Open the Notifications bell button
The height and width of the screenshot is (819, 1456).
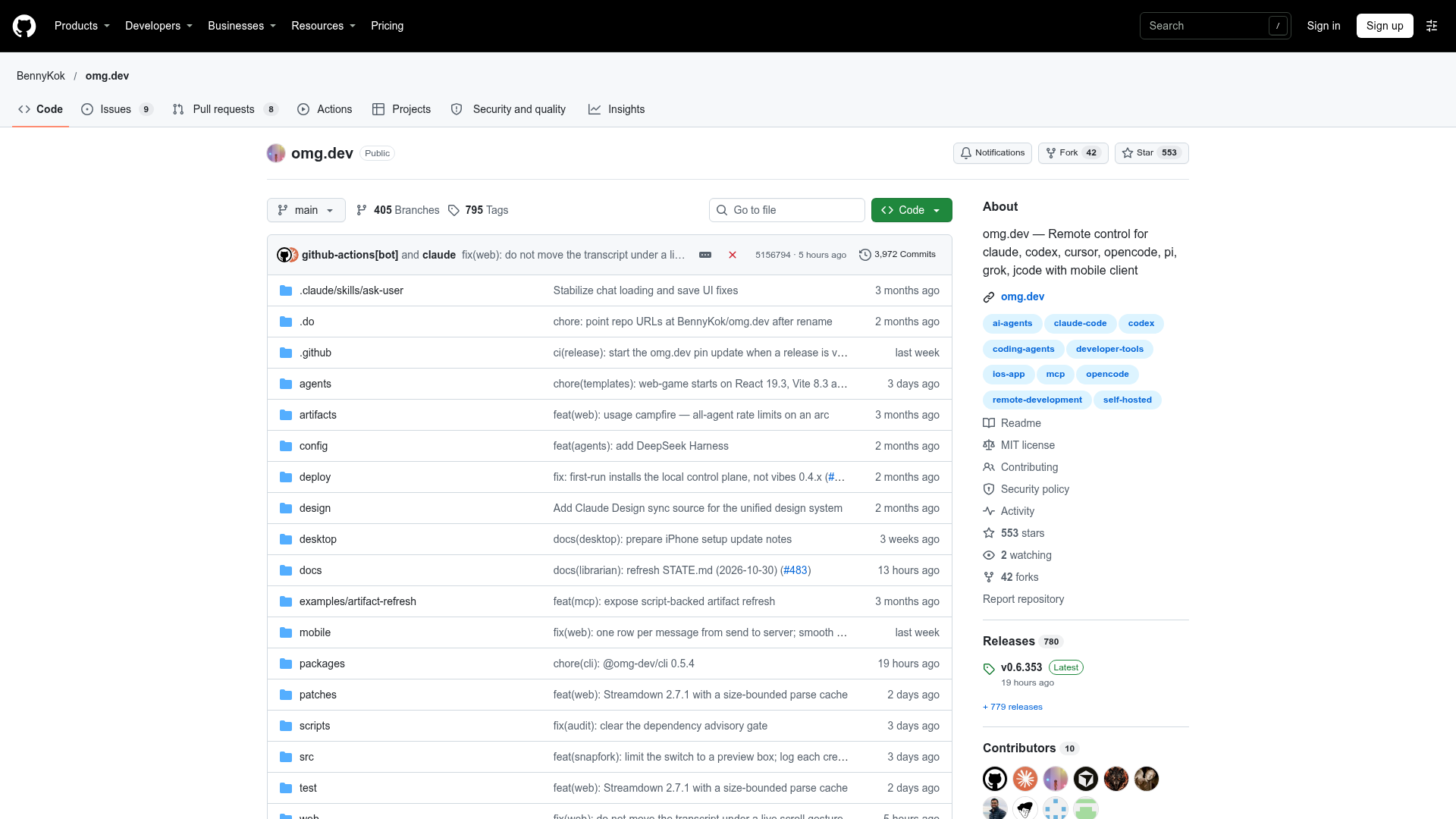[993, 153]
